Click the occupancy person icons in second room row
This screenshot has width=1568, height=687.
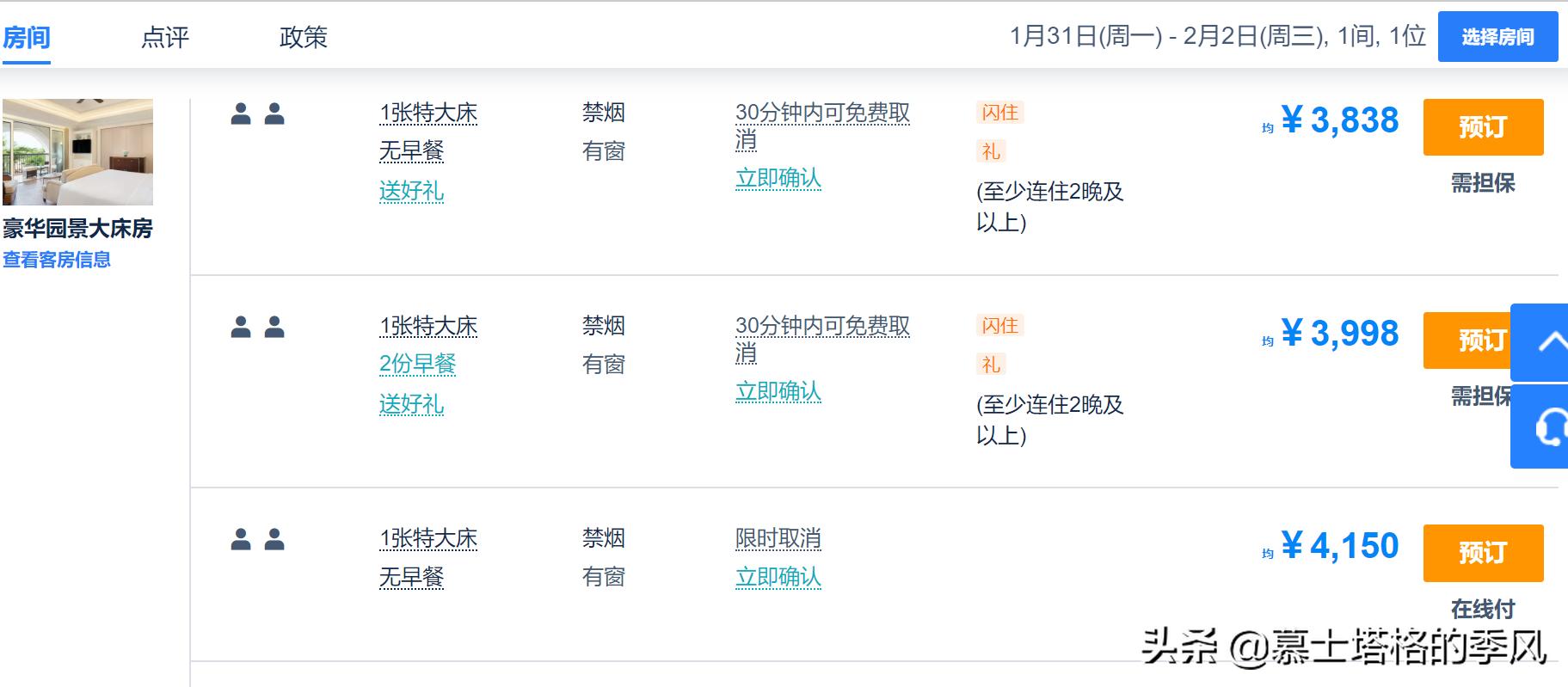(258, 327)
